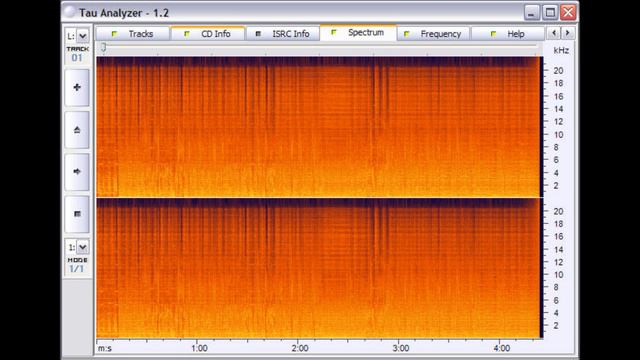Open the Tracks tab
This screenshot has width=640, height=360.
(x=133, y=34)
